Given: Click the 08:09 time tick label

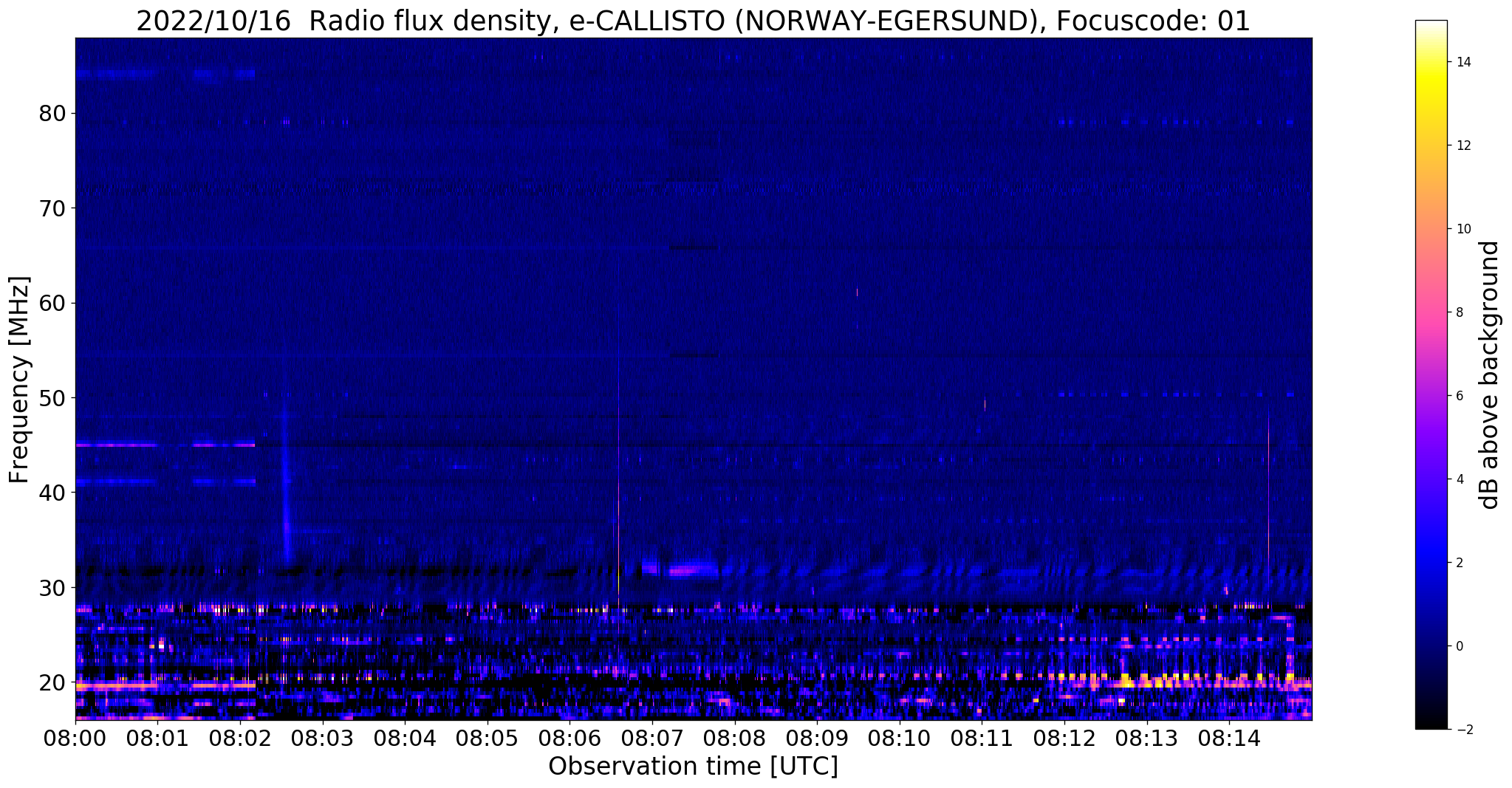Looking at the screenshot, I should pyautogui.click(x=817, y=738).
